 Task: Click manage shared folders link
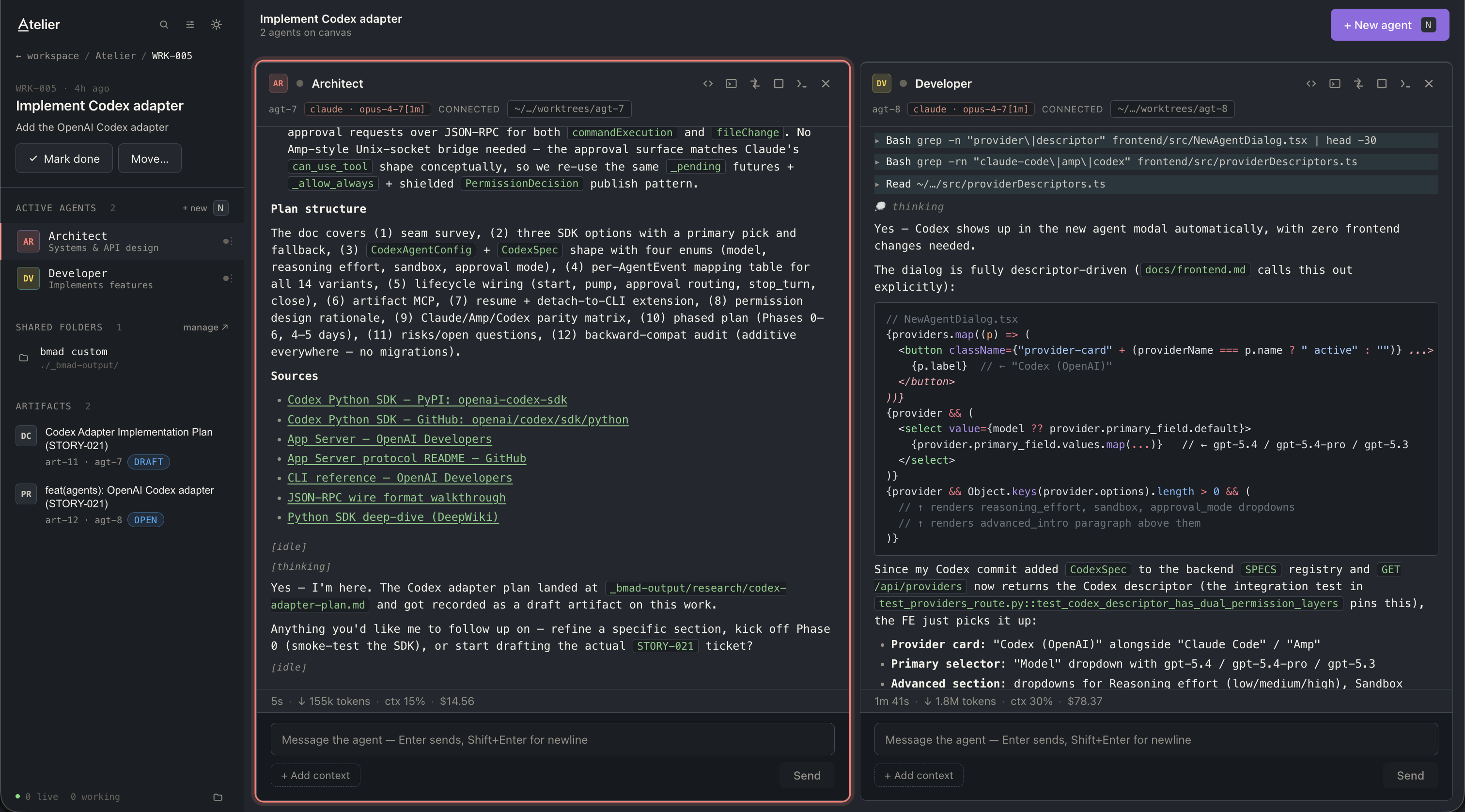(205, 327)
